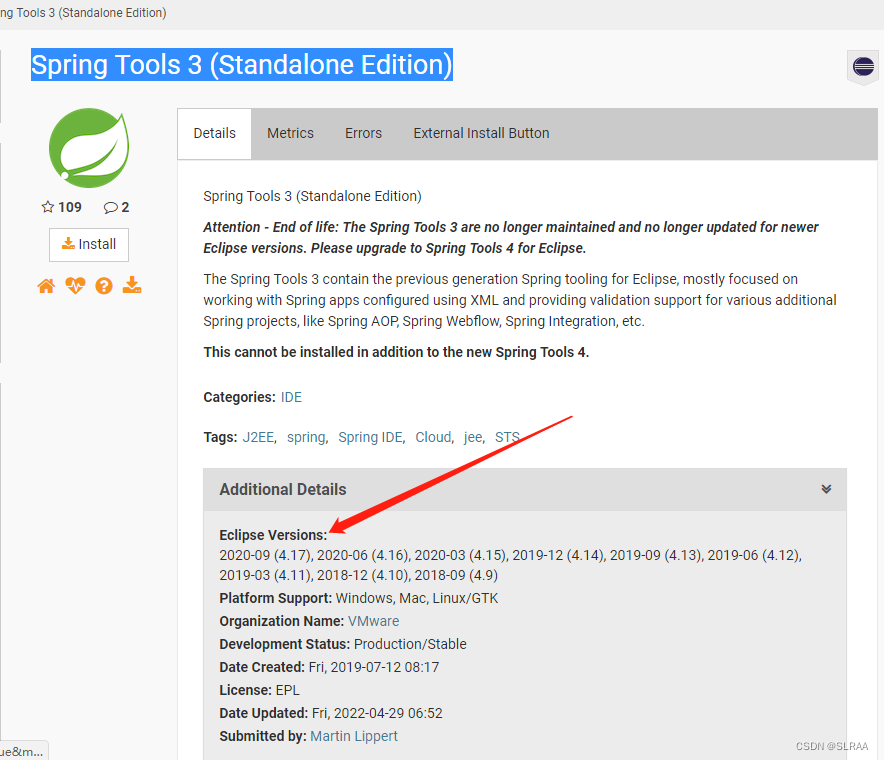Click the Eclipse logo badge at top right
Screen dimensions: 884x760
click(x=863, y=67)
